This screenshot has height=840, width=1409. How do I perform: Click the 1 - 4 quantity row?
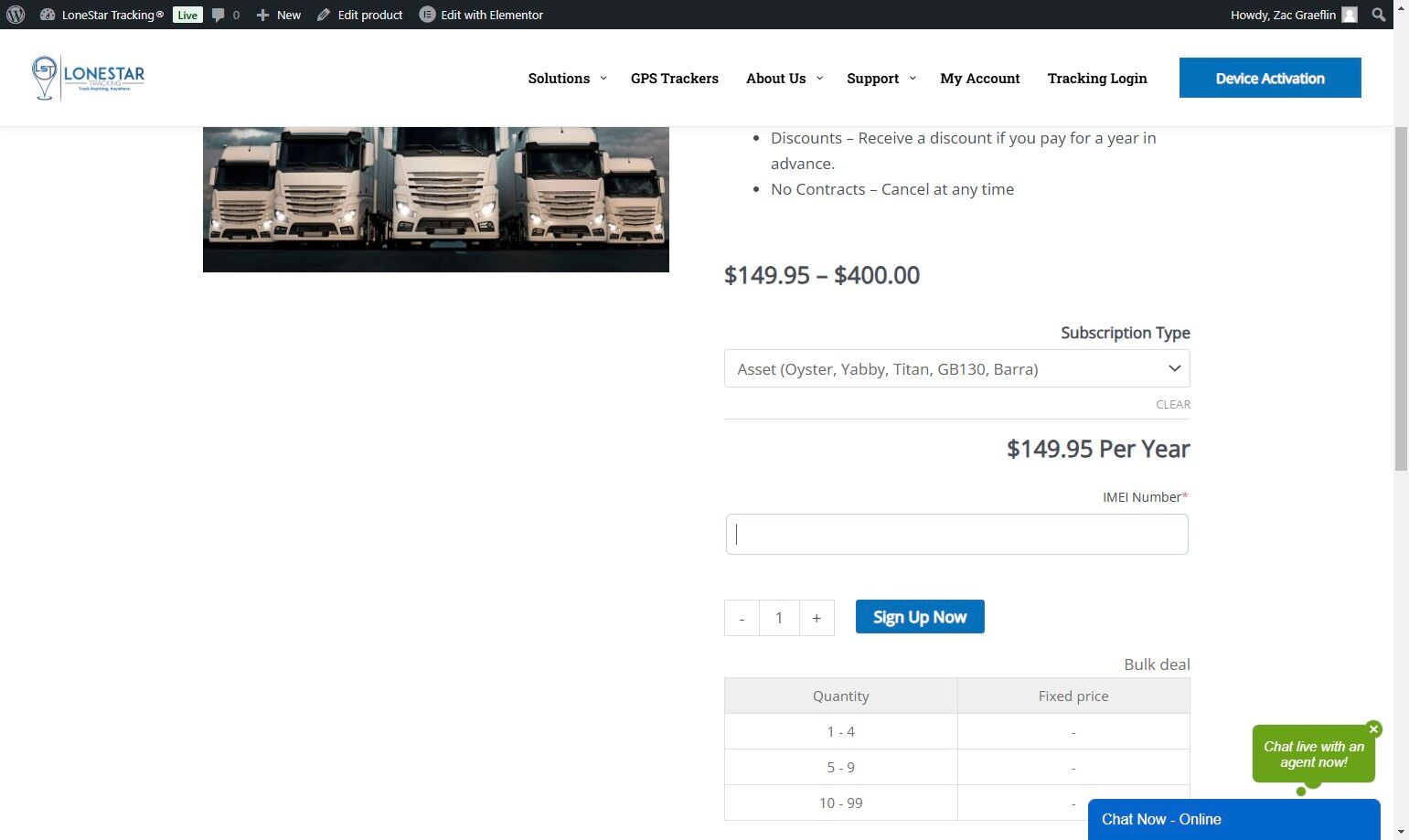click(x=957, y=731)
